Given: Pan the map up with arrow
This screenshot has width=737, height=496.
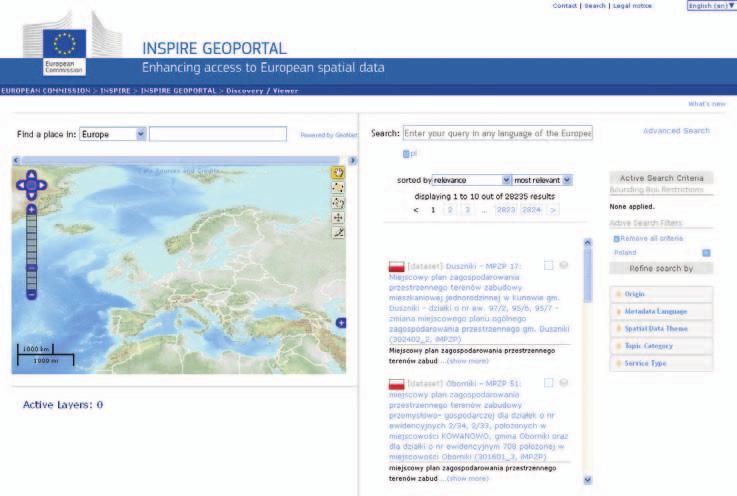Looking at the screenshot, I should point(31,175).
